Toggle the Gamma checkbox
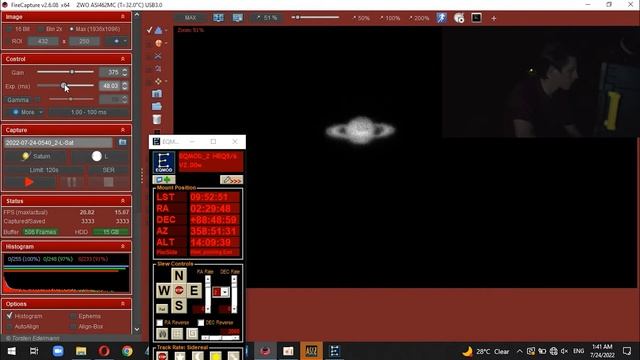 tap(38, 99)
